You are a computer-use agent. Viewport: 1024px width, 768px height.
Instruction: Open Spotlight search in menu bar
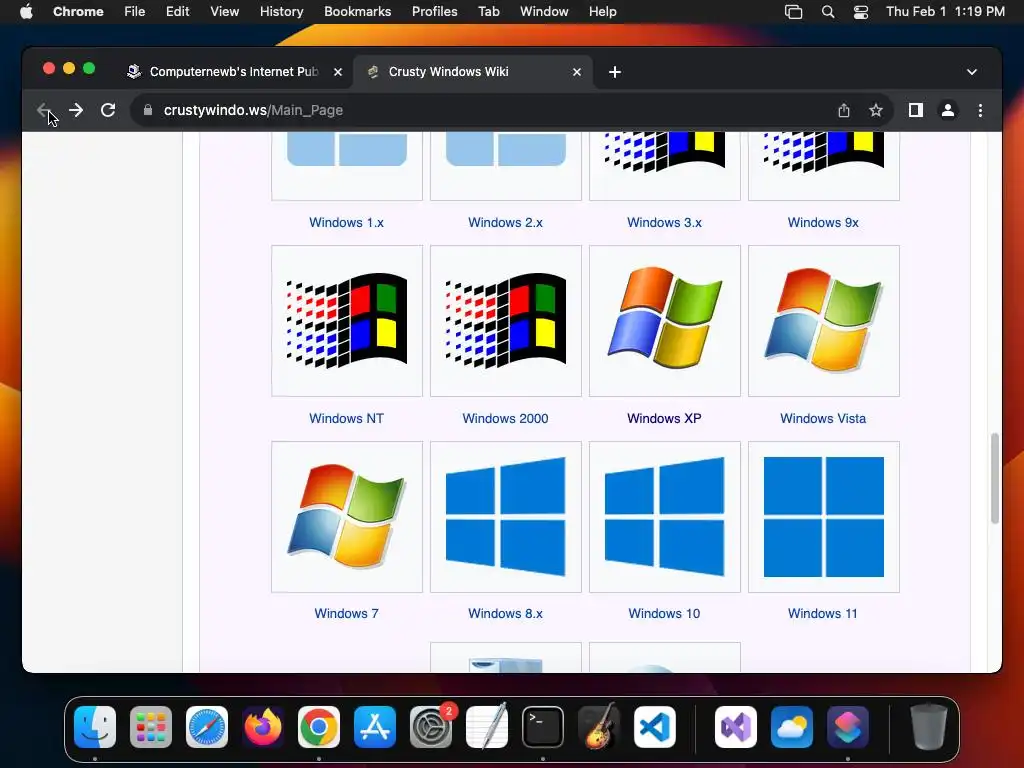pyautogui.click(x=827, y=12)
